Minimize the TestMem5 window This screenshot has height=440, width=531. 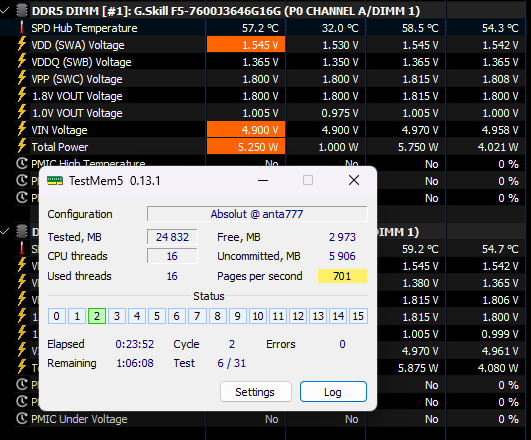click(x=263, y=181)
